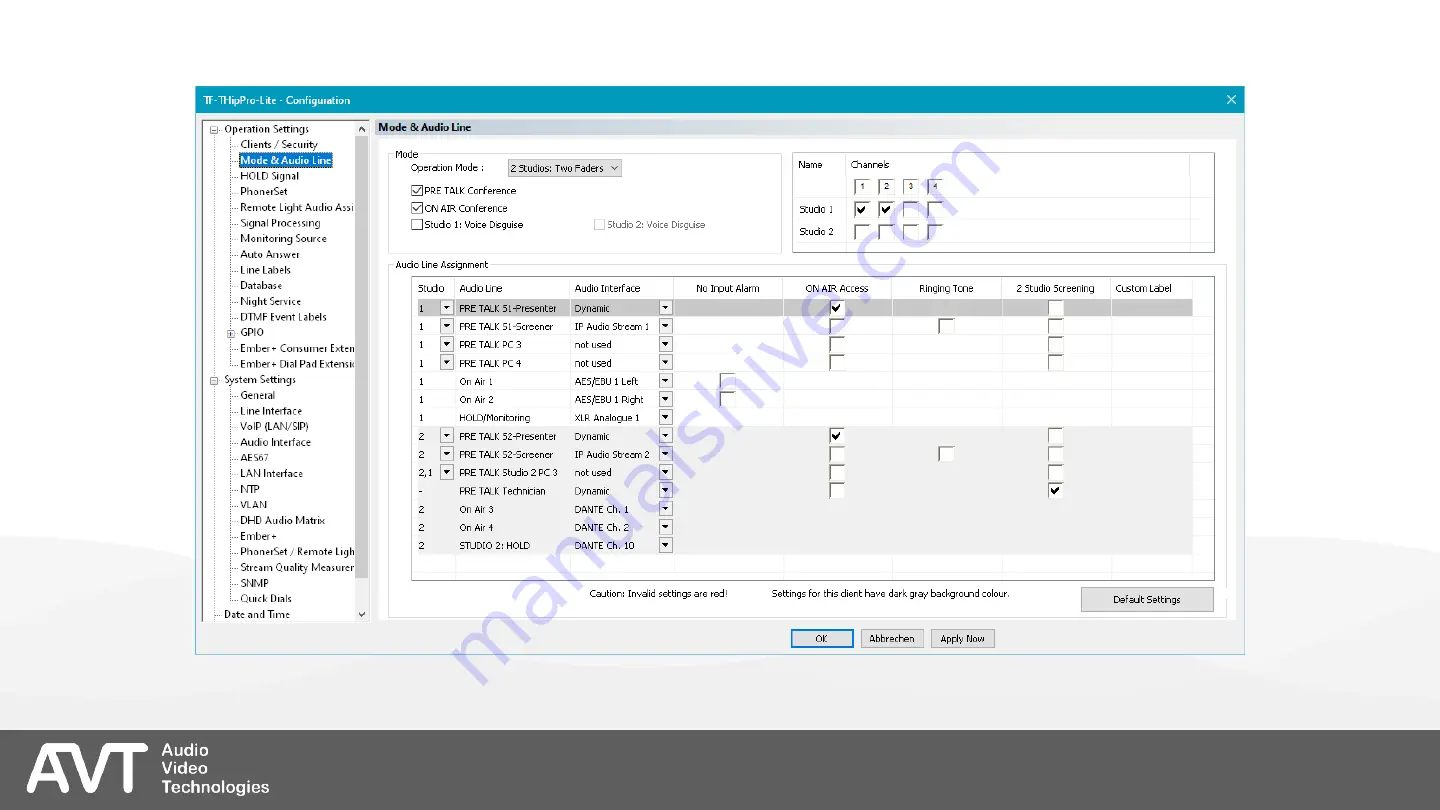This screenshot has width=1440, height=810.
Task: Select Clients / Security in tree
Action: click(x=279, y=144)
